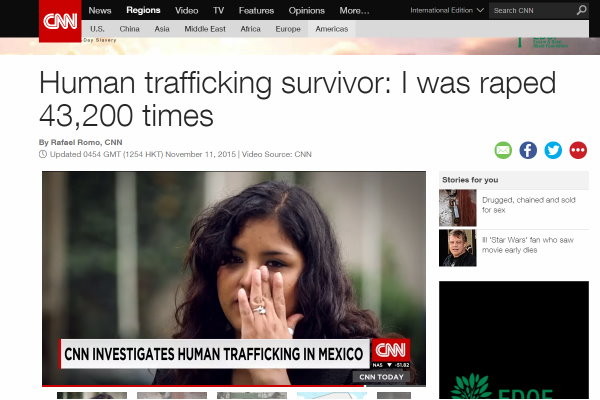
Task: Click the Star Wars fan story thumbnail
Action: pyautogui.click(x=458, y=248)
